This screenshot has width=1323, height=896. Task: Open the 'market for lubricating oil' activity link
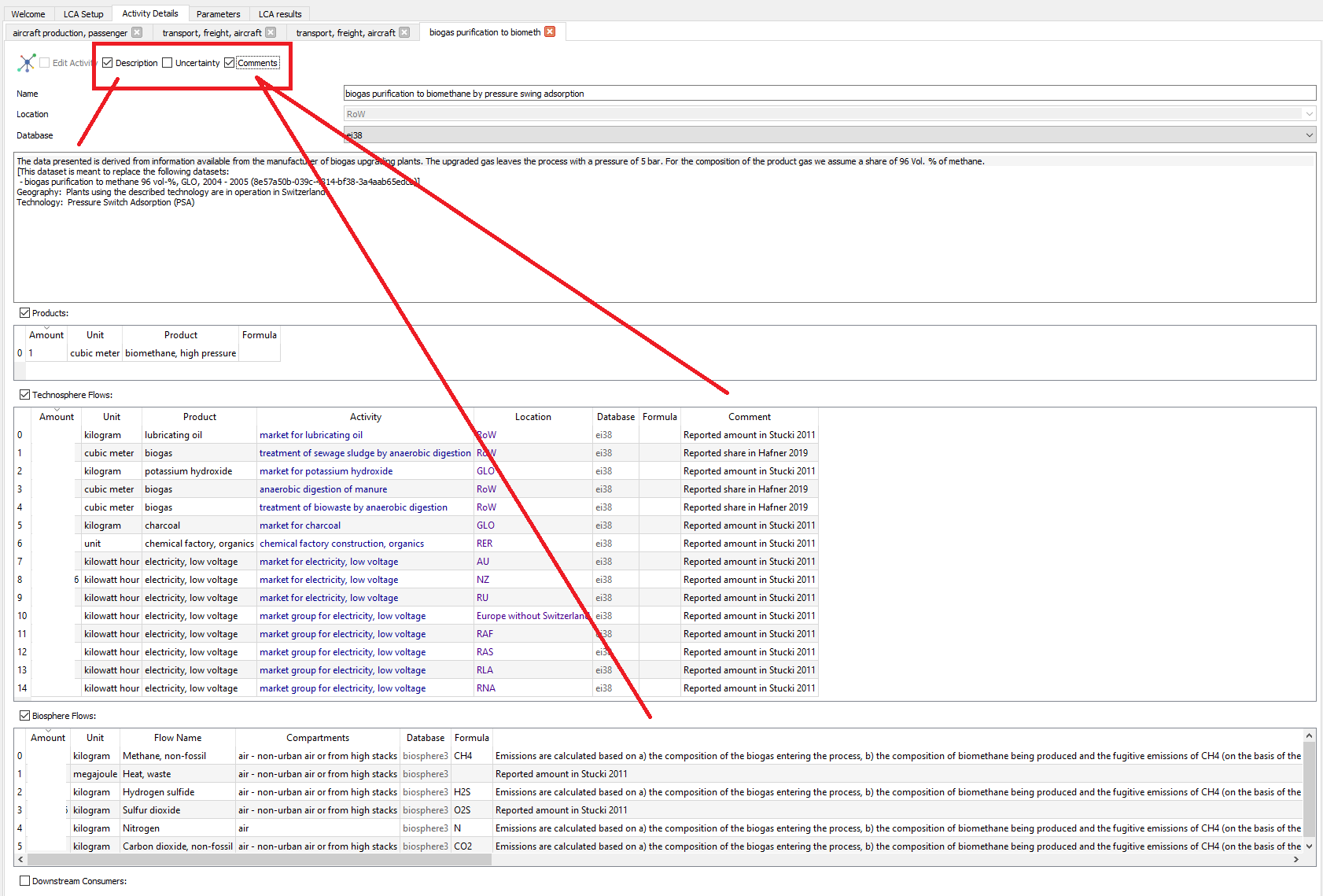(311, 434)
